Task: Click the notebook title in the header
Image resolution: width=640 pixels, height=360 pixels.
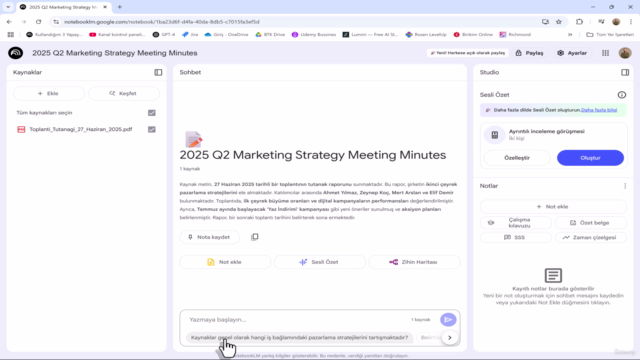Action: pos(115,53)
